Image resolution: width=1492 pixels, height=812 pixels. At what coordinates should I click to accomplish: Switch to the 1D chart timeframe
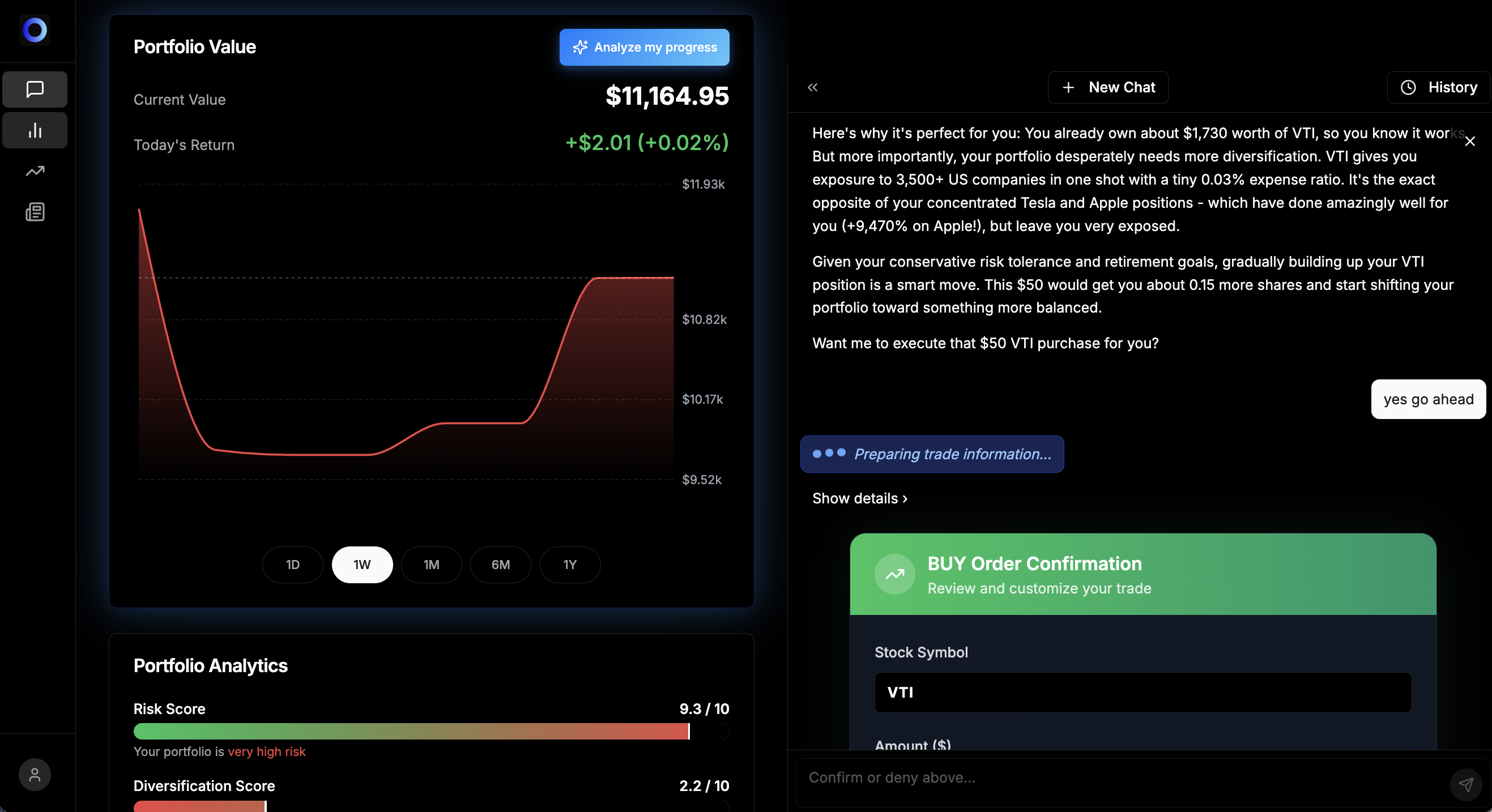pyautogui.click(x=292, y=565)
